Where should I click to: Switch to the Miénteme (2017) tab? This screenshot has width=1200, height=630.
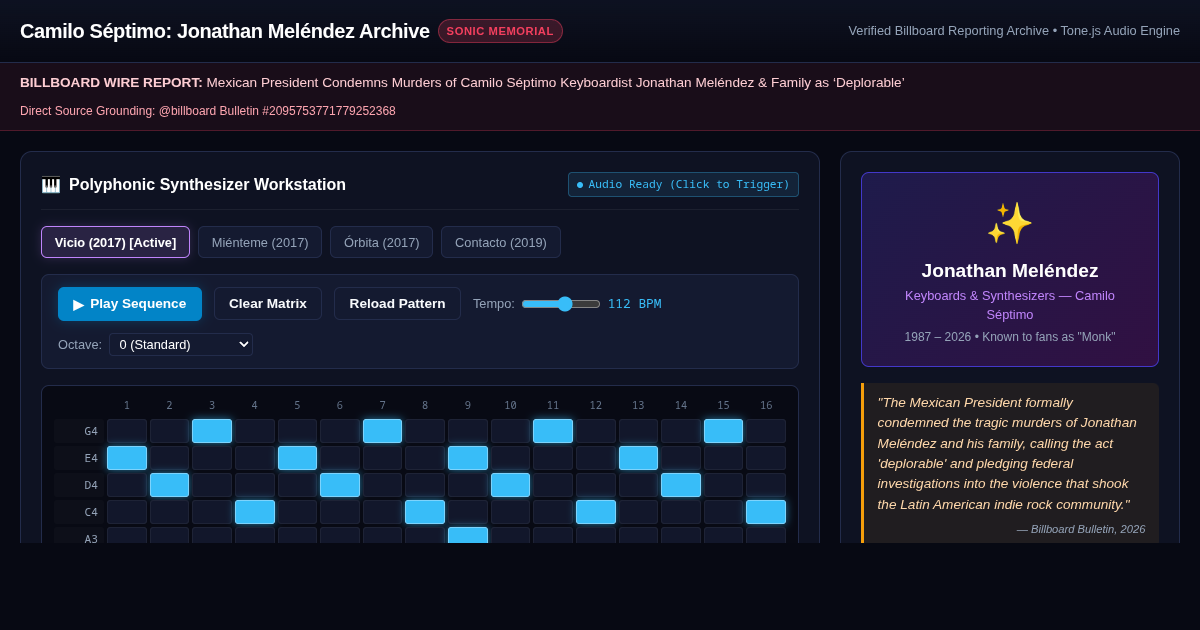(260, 242)
